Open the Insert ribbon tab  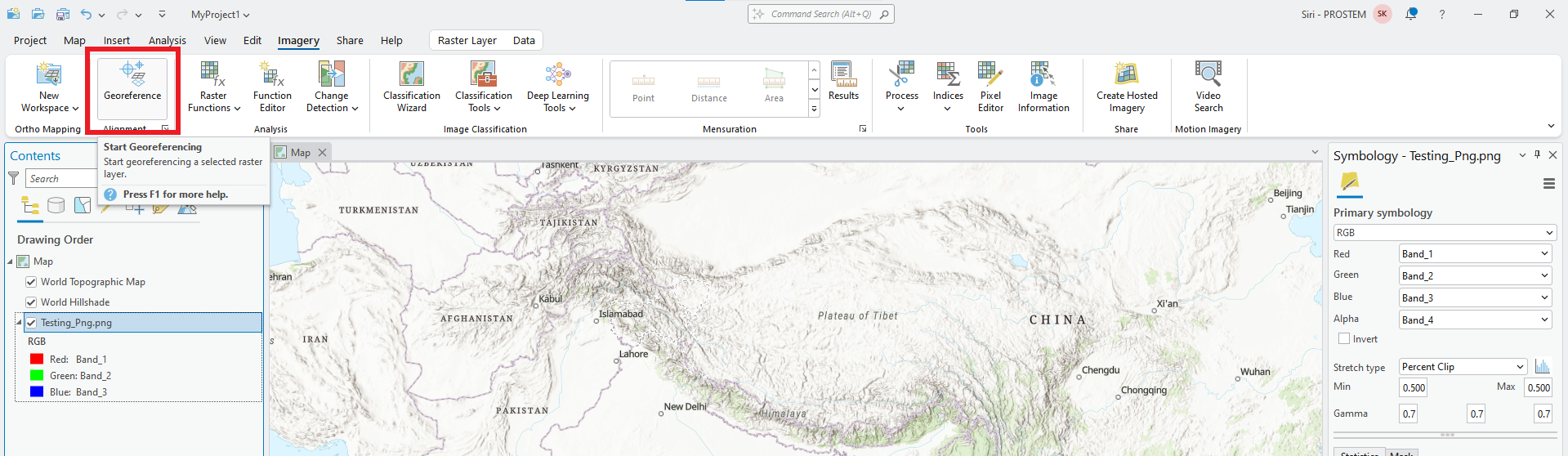point(117,40)
